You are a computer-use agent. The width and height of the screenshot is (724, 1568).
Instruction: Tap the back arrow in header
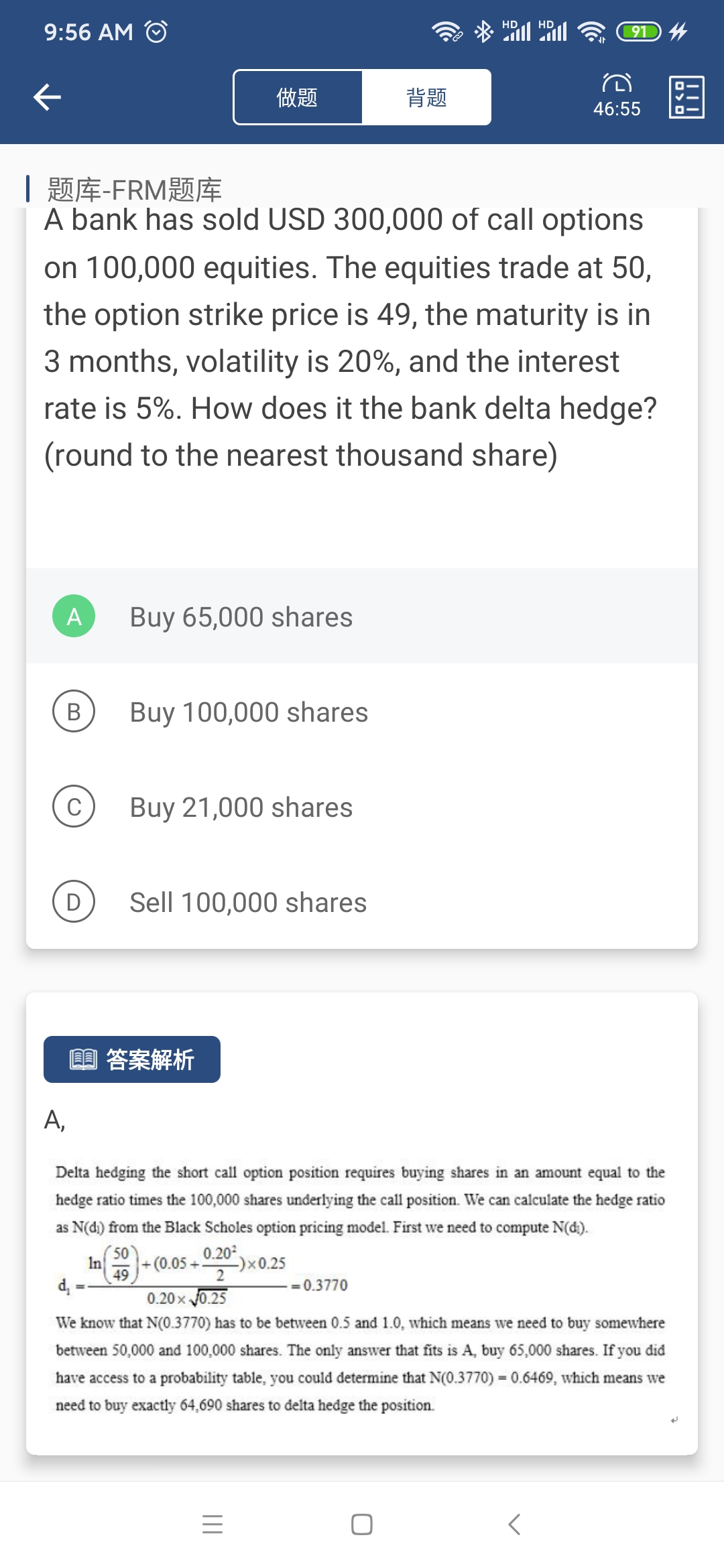(x=47, y=97)
